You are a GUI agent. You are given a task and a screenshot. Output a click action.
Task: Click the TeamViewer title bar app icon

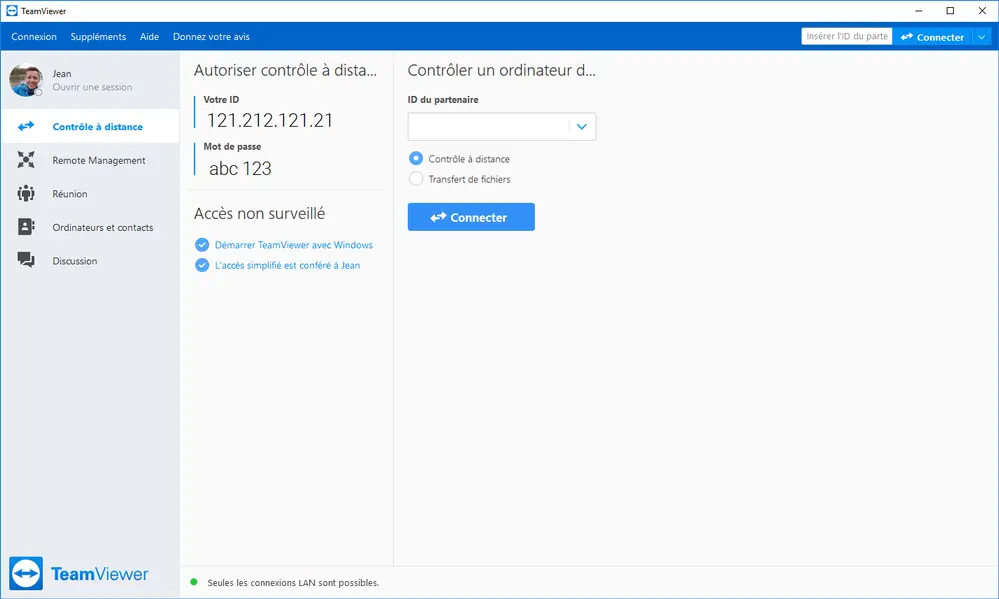pyautogui.click(x=11, y=11)
